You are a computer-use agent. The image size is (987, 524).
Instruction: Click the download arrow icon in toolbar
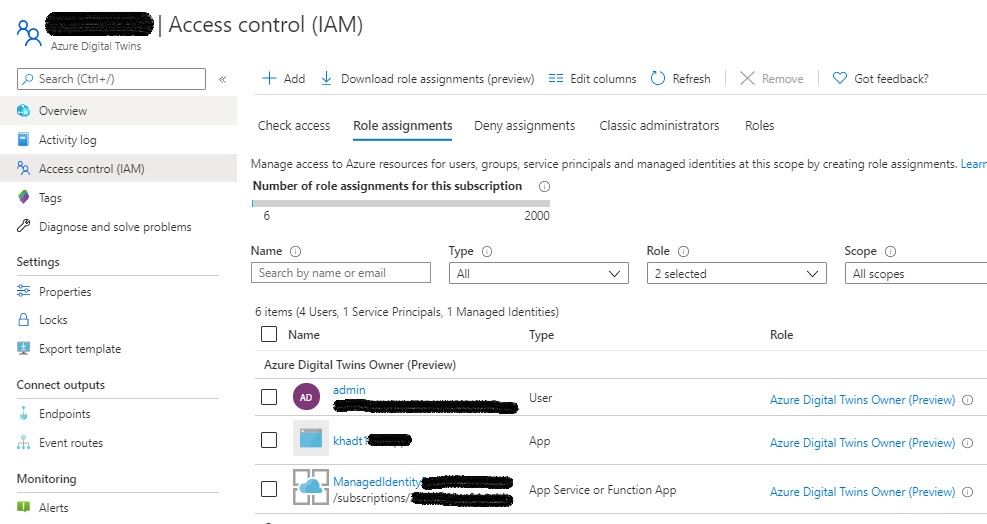(x=326, y=78)
